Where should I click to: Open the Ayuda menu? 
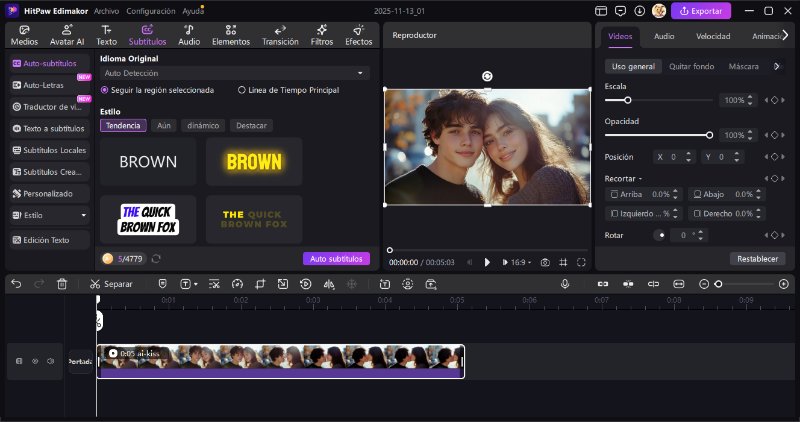tap(193, 11)
